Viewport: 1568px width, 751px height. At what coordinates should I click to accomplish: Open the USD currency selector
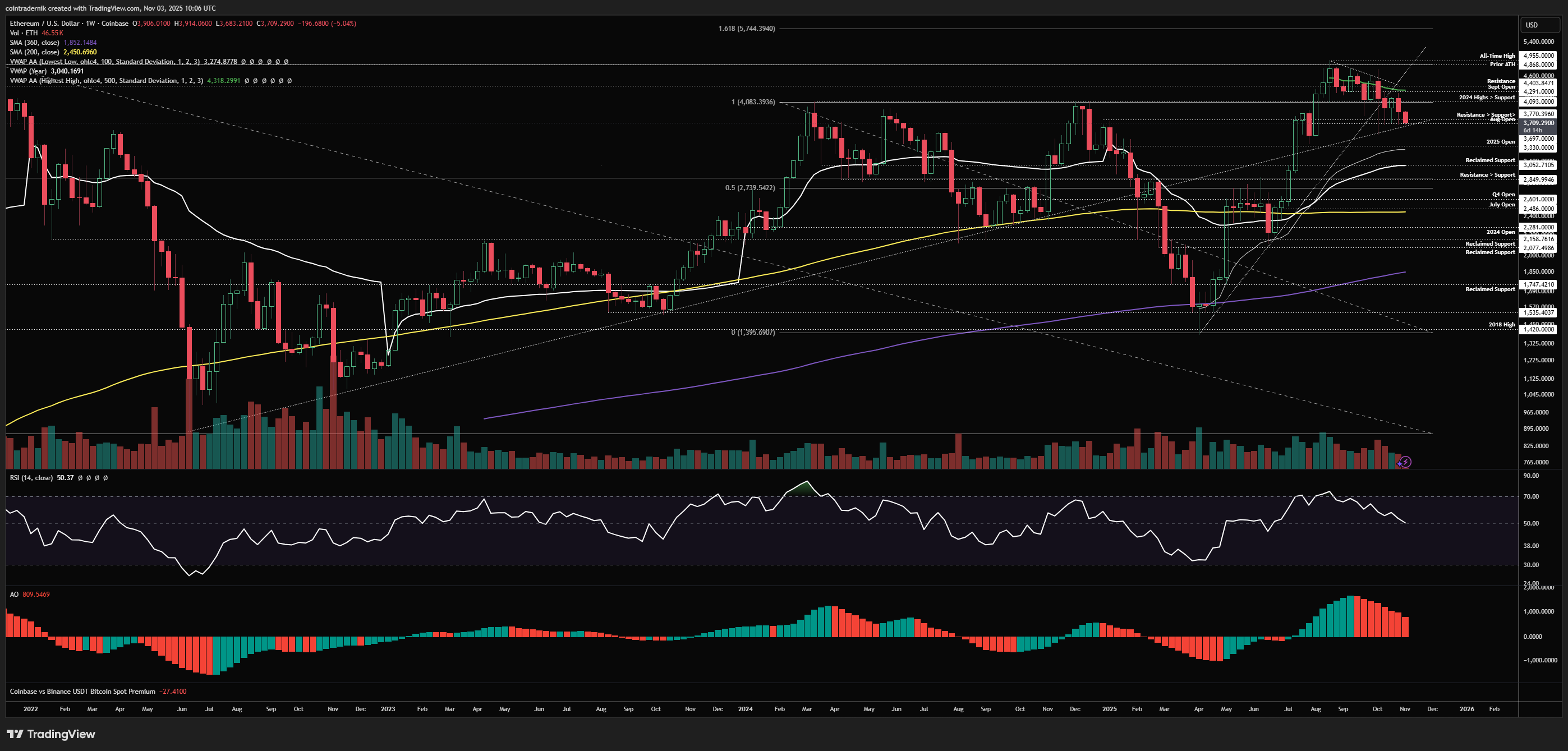[x=1531, y=25]
